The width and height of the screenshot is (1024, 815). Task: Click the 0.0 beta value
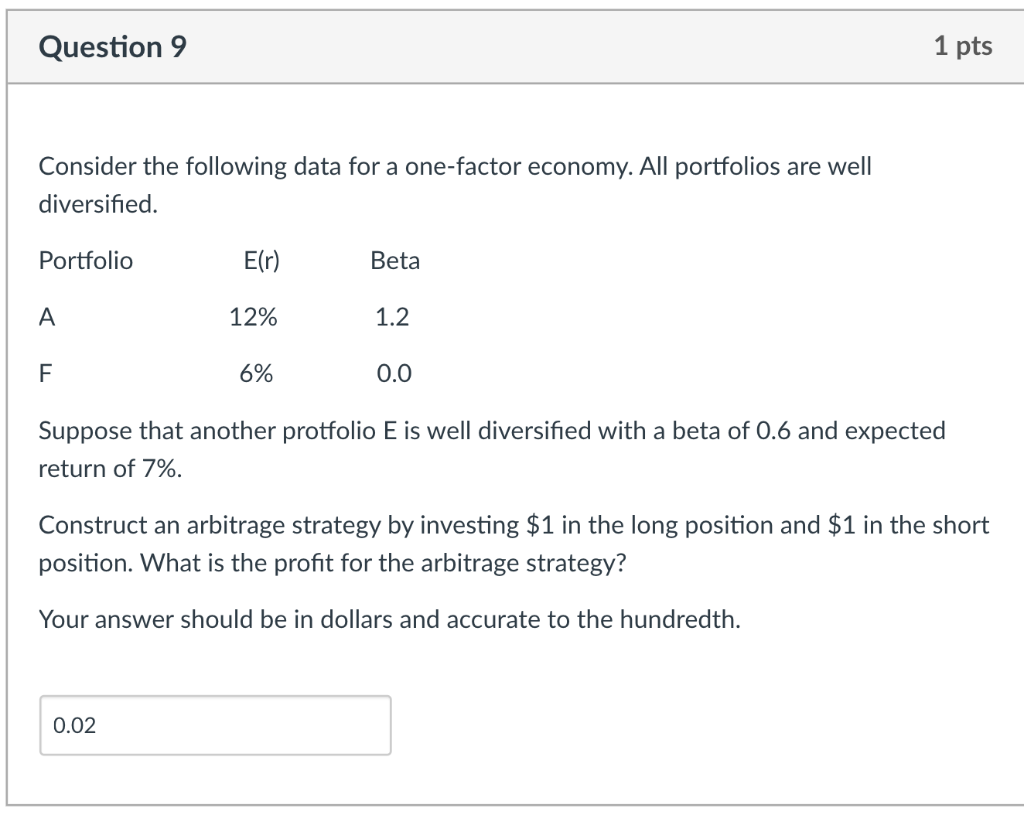pos(391,373)
